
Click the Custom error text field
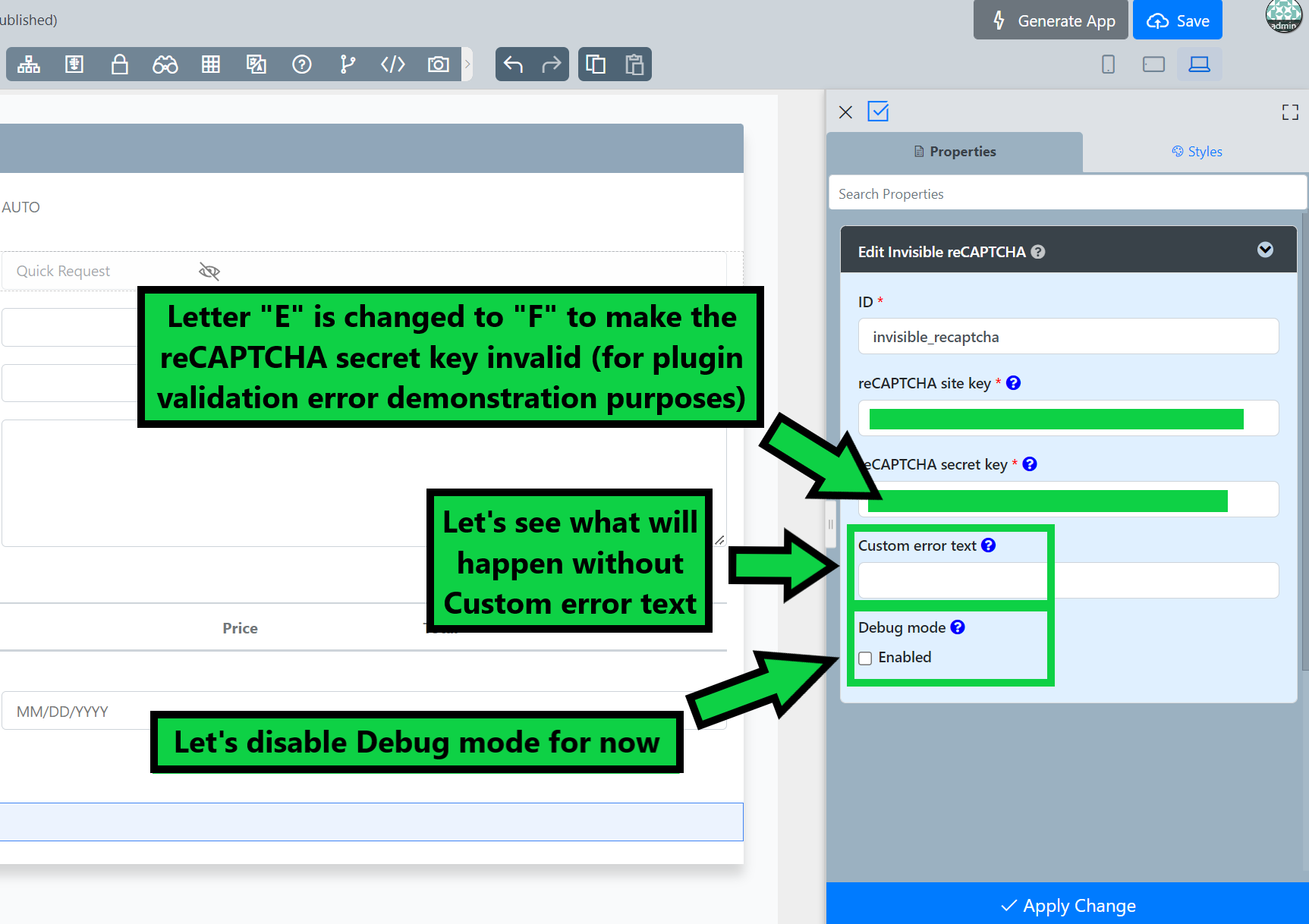pyautogui.click(x=1068, y=581)
